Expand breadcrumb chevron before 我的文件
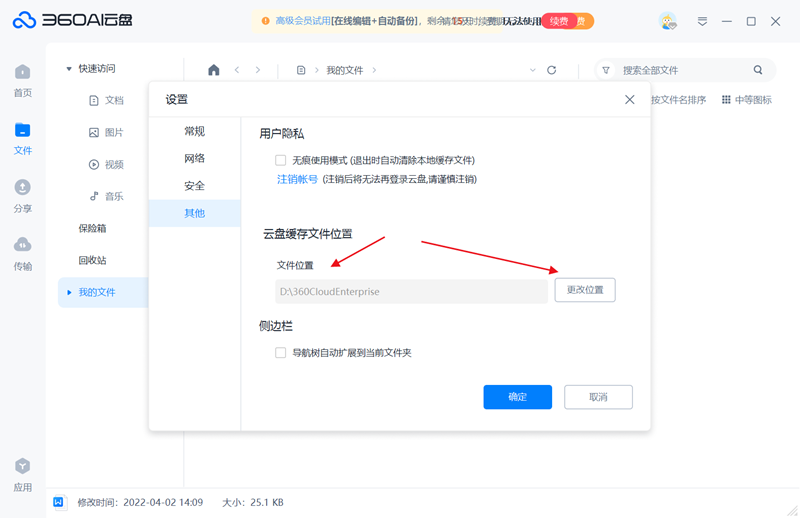 click(x=316, y=70)
